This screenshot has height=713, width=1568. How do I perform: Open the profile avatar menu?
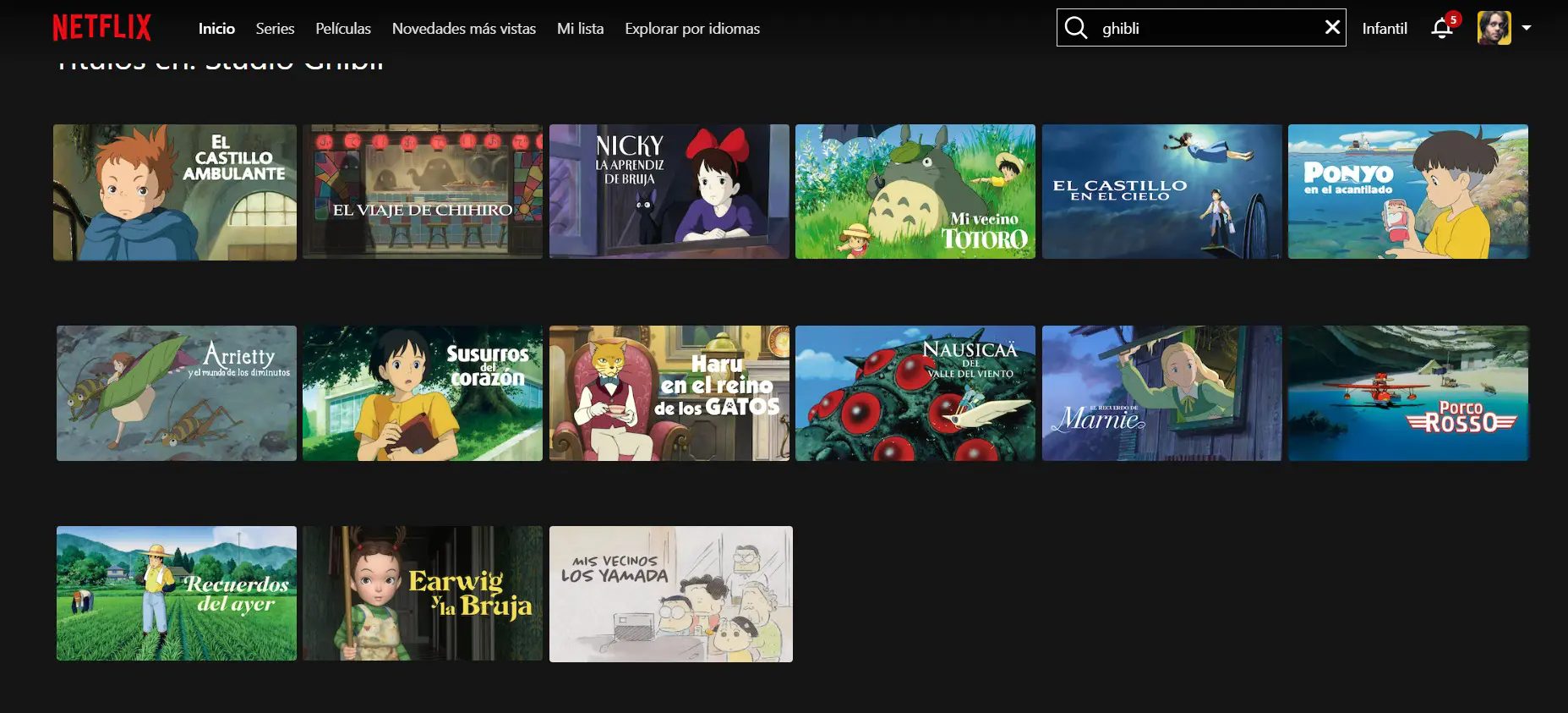(x=1494, y=28)
